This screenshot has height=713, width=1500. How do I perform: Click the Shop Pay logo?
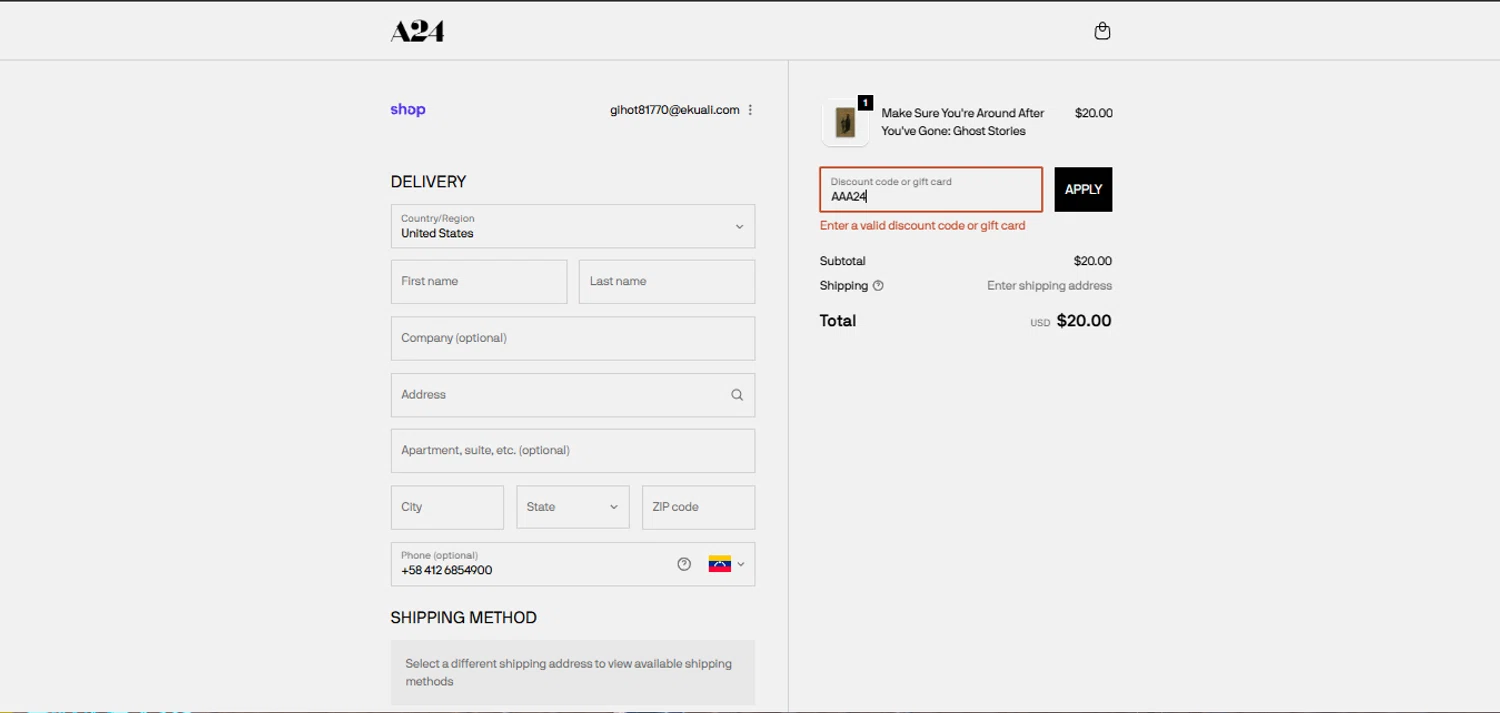coord(408,110)
